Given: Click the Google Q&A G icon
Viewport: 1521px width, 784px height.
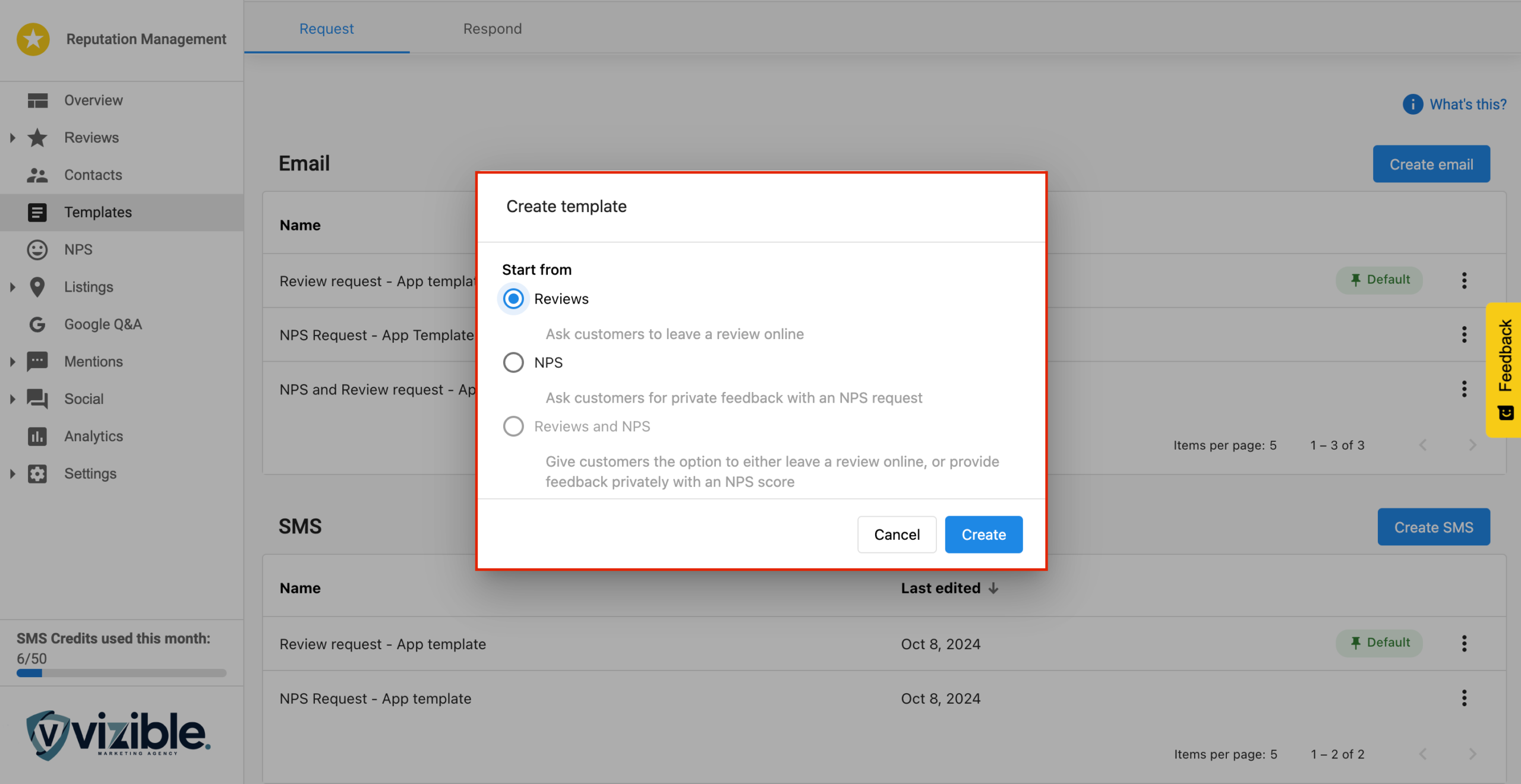Looking at the screenshot, I should (x=37, y=324).
